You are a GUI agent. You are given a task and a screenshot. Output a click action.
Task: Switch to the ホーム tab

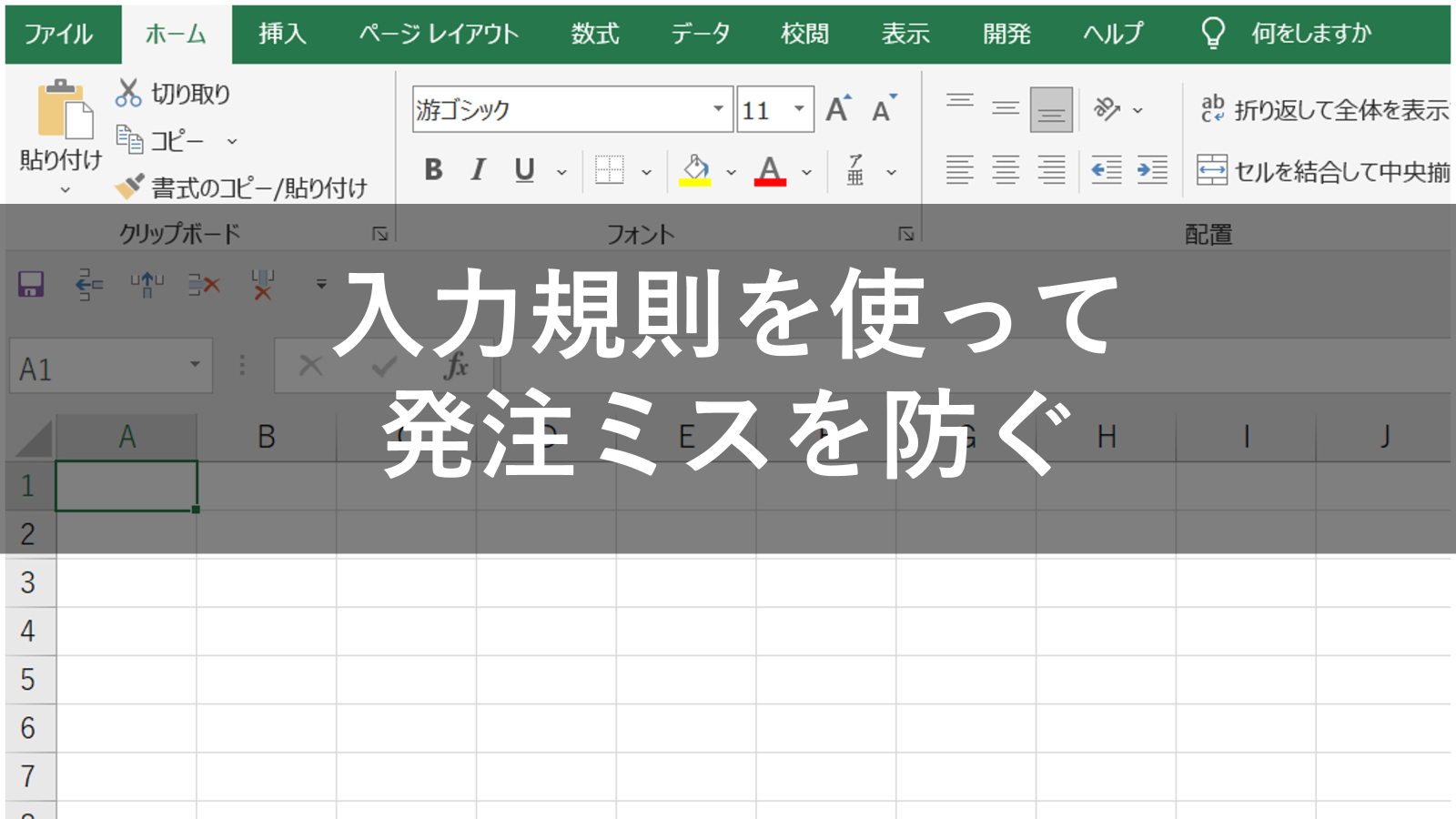click(177, 35)
